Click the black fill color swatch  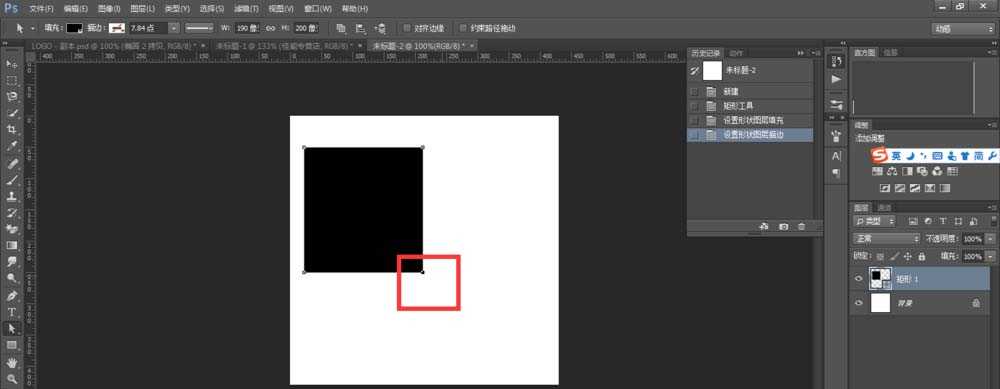75,28
